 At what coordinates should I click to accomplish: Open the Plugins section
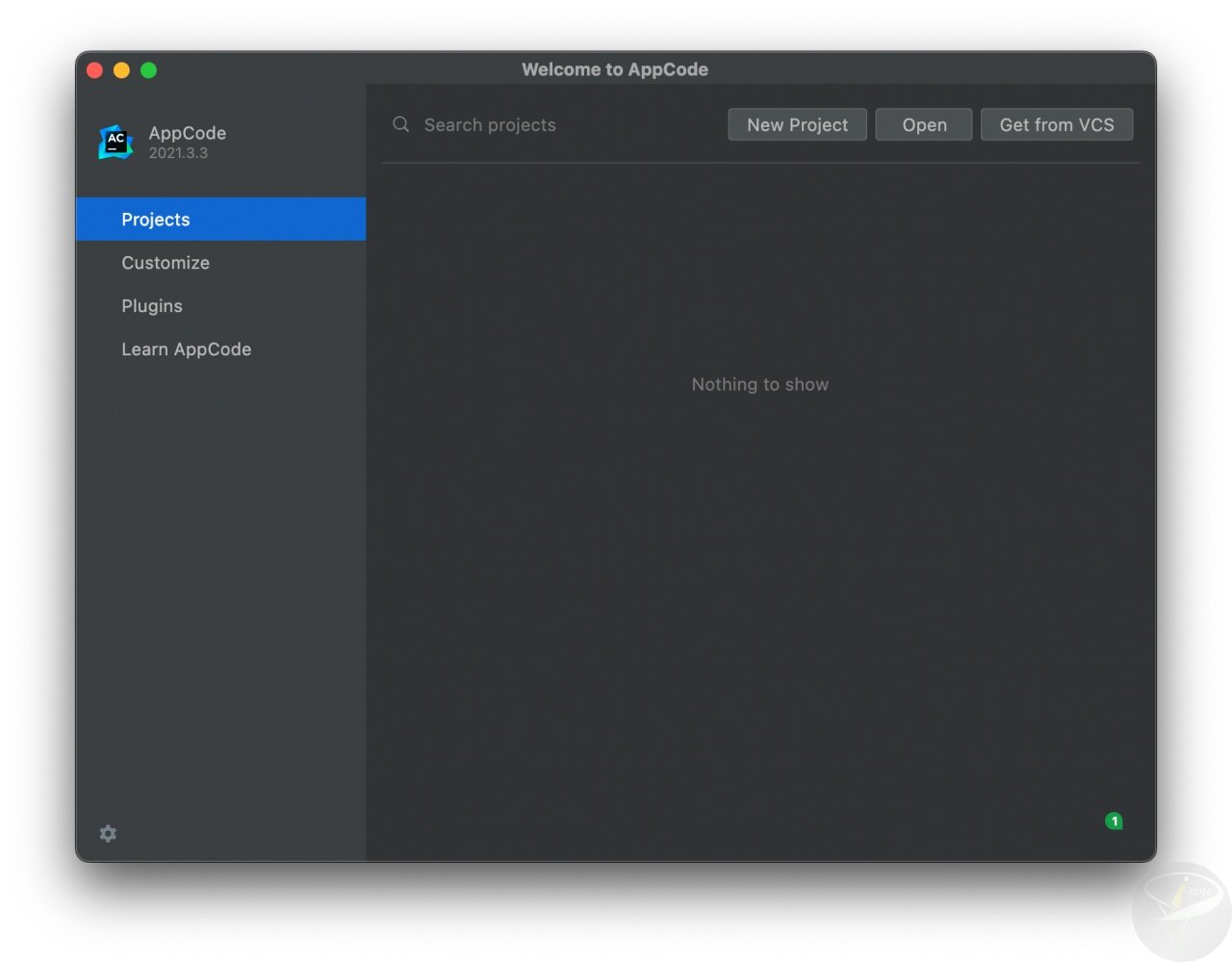point(152,305)
